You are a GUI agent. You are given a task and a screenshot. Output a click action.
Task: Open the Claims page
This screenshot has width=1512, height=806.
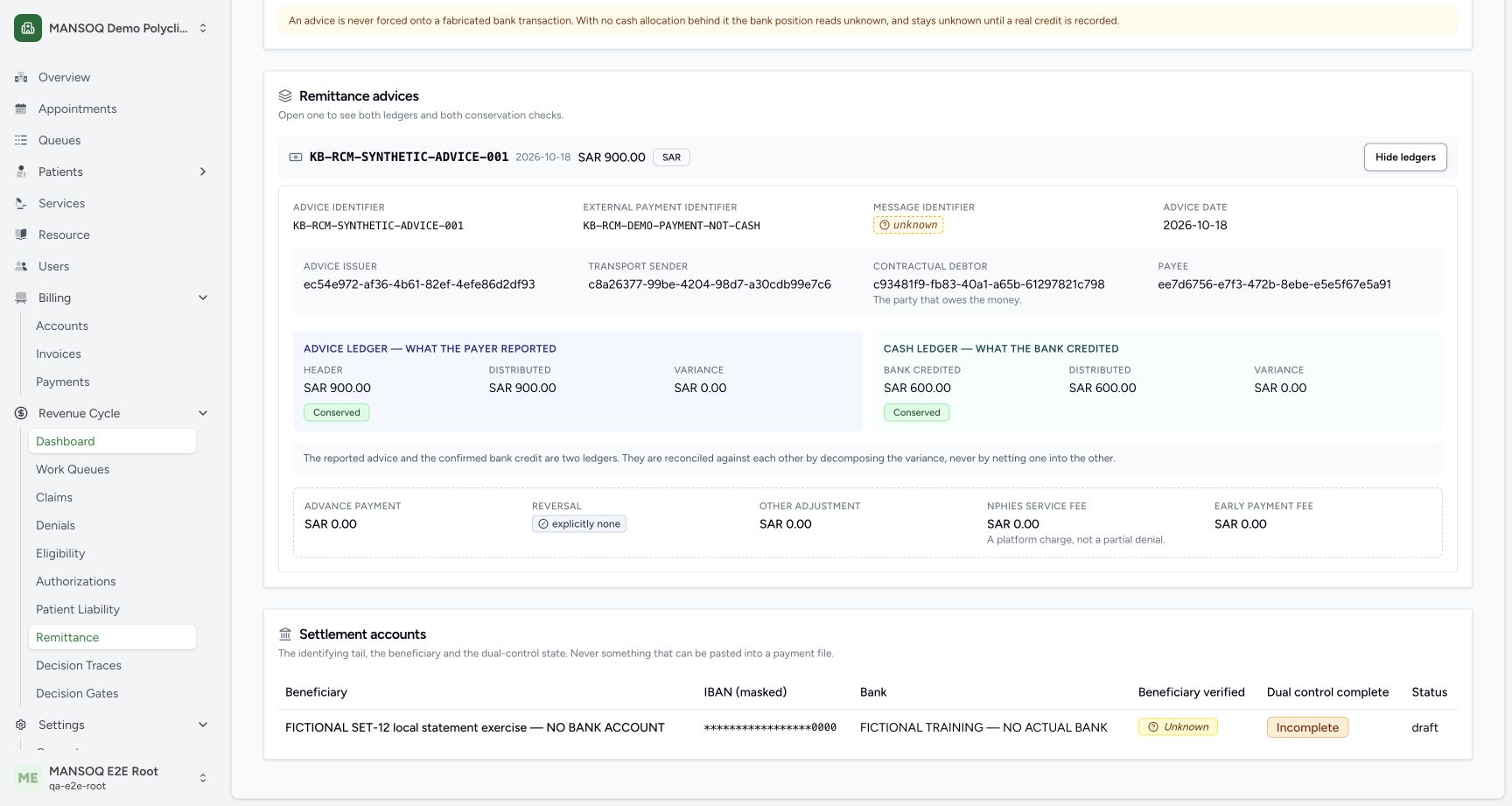pyautogui.click(x=112, y=497)
